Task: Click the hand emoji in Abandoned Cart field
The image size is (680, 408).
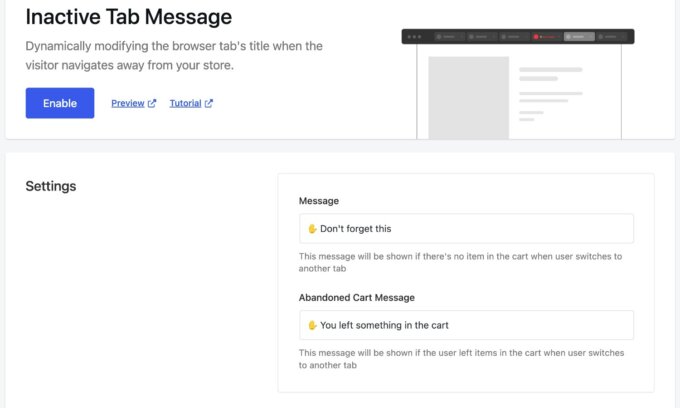Action: pyautogui.click(x=312, y=325)
